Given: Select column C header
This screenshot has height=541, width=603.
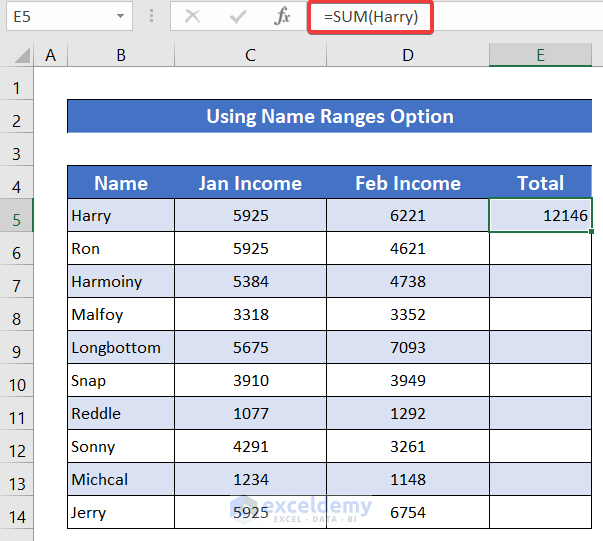Looking at the screenshot, I should pyautogui.click(x=249, y=56).
